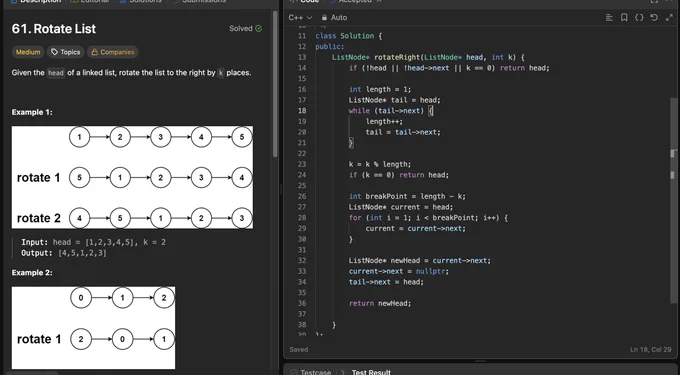
Task: Click the Medium difficulty badge
Action: pos(28,52)
